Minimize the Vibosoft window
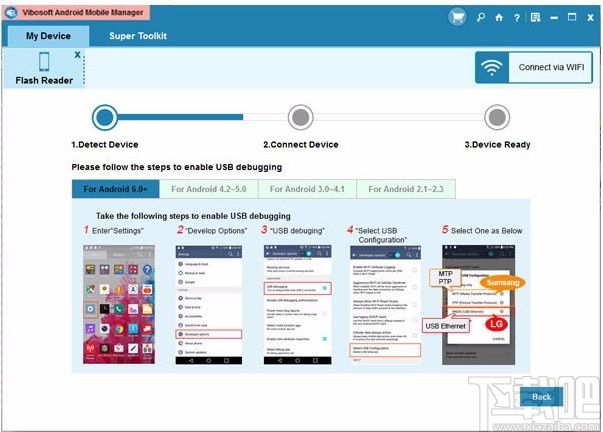 554,18
